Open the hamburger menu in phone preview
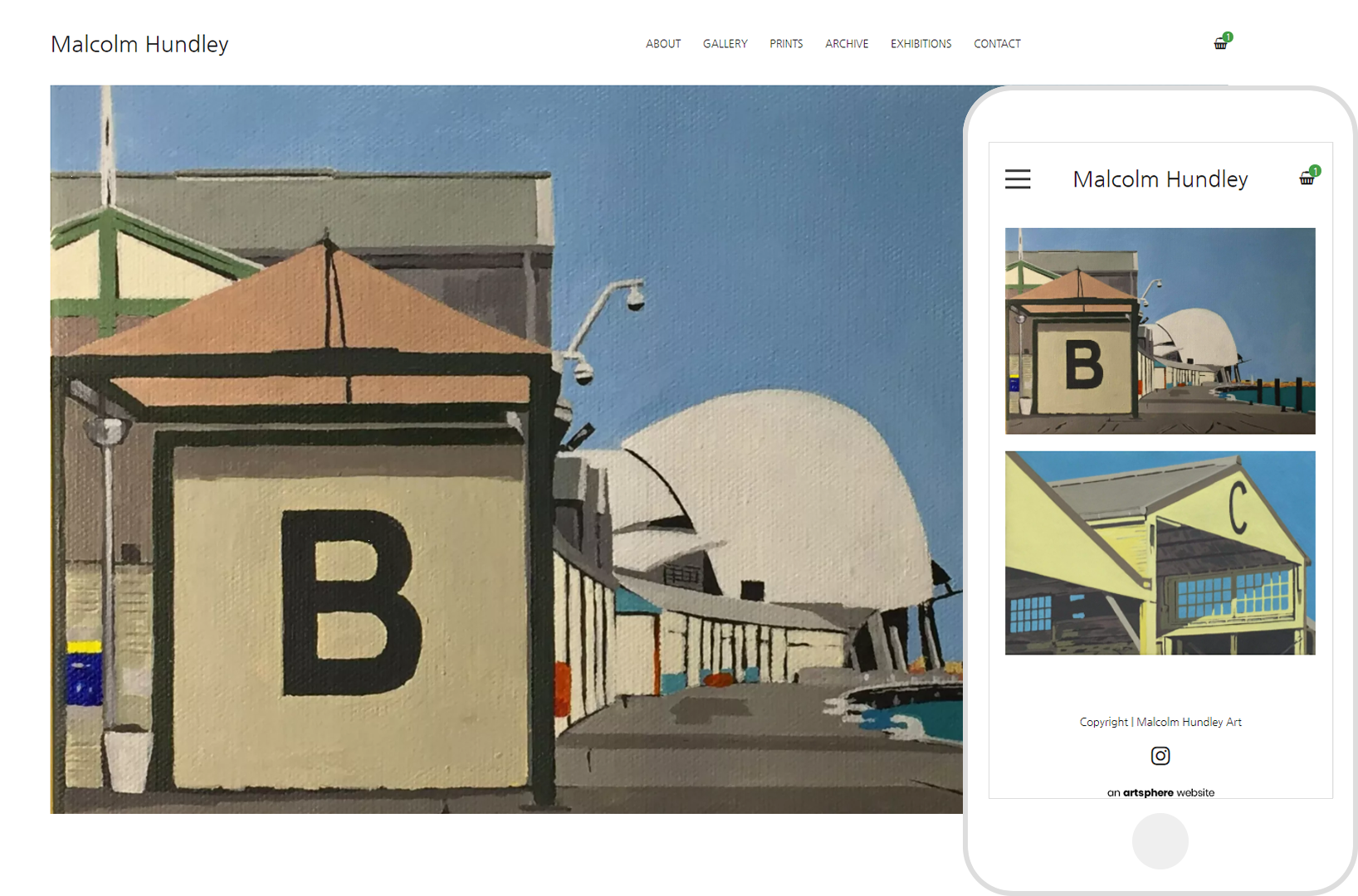The width and height of the screenshot is (1358, 896). coord(1018,179)
